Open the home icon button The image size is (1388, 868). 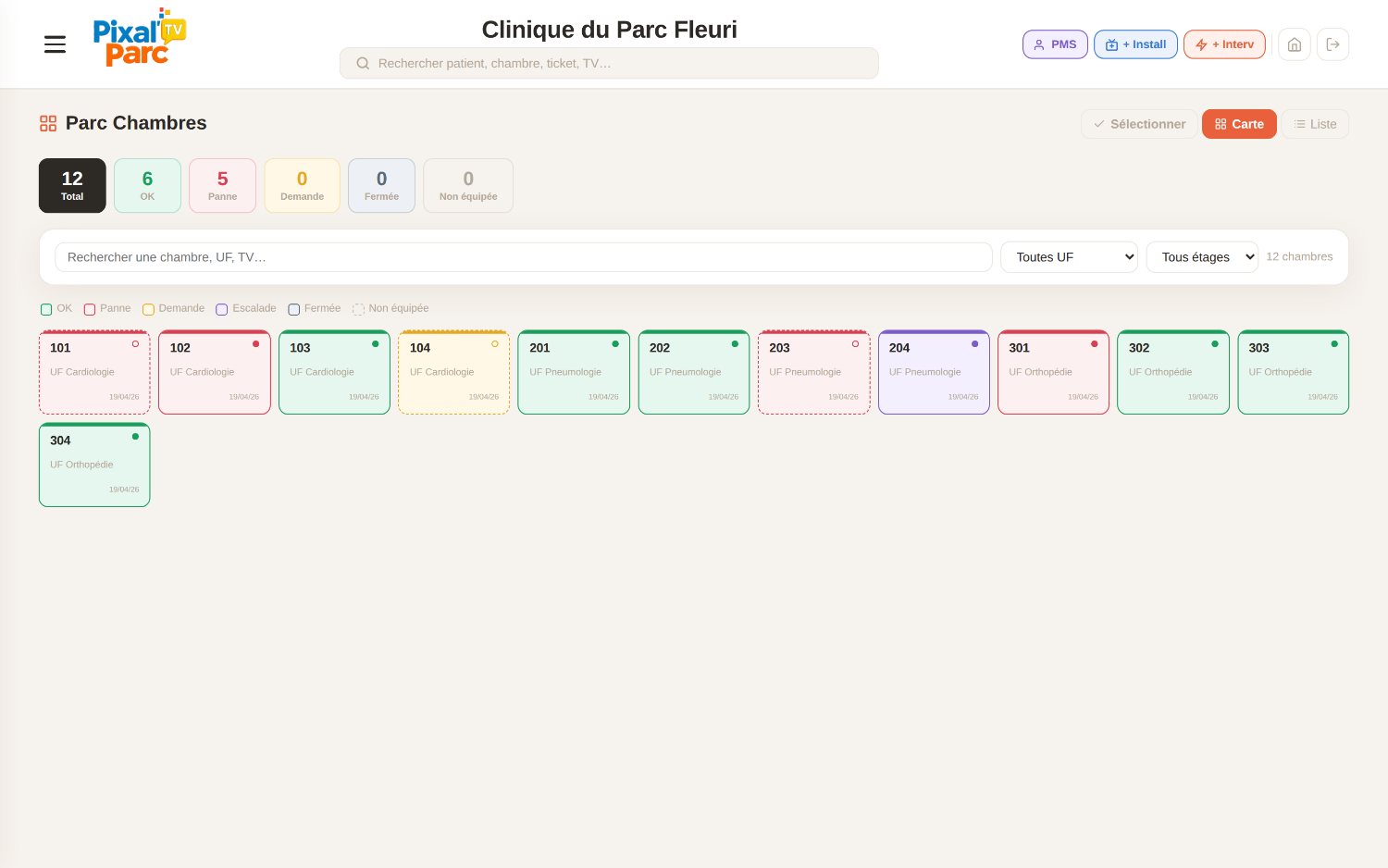pyautogui.click(x=1294, y=44)
